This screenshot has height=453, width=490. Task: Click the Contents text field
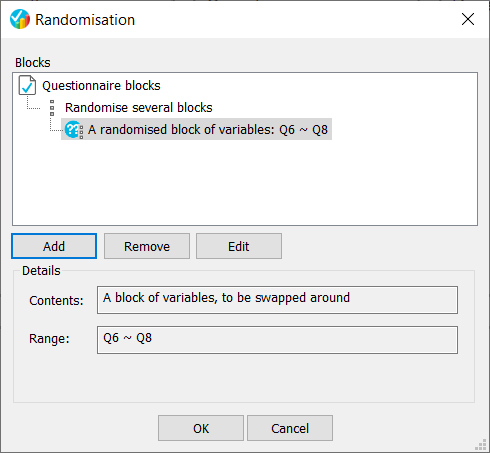(x=277, y=300)
